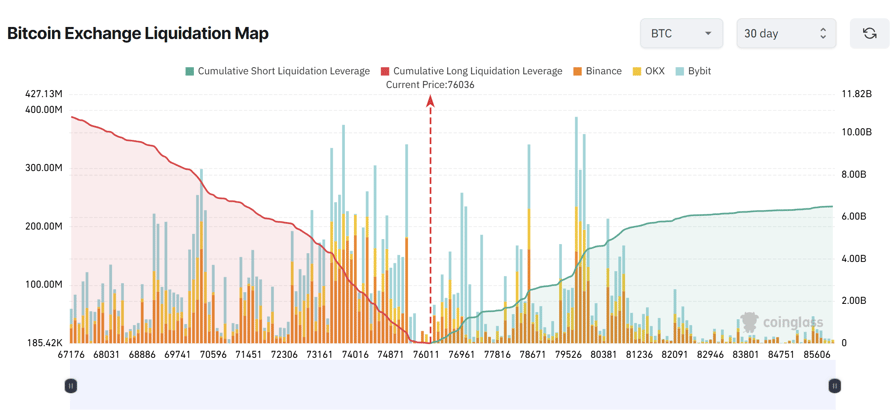Open the 30 day period selector
Screen dimensions: 896x418
pyautogui.click(x=785, y=33)
